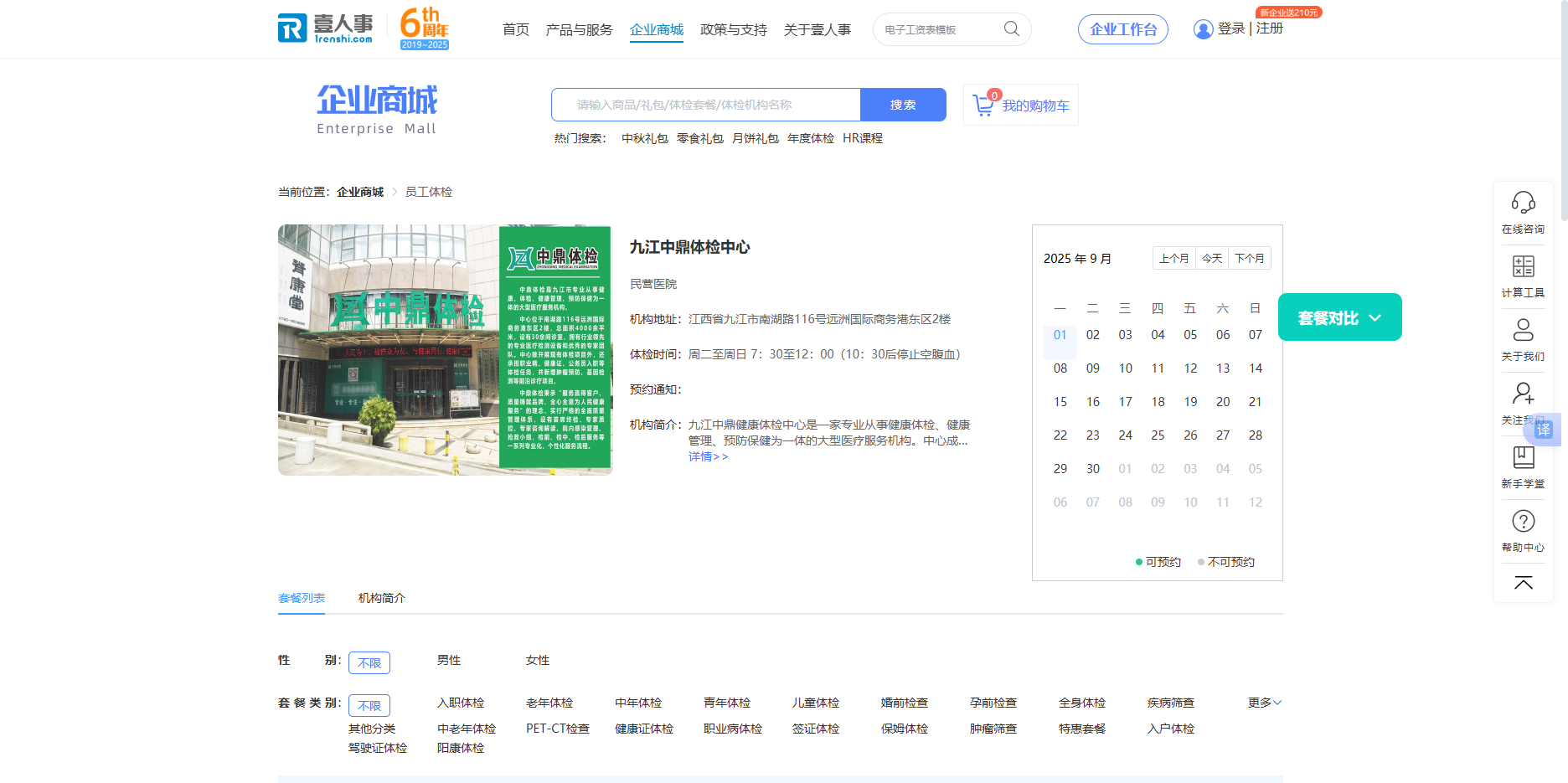1568x783 pixels.
Task: Open 企业商城 navigation item
Action: [x=657, y=29]
